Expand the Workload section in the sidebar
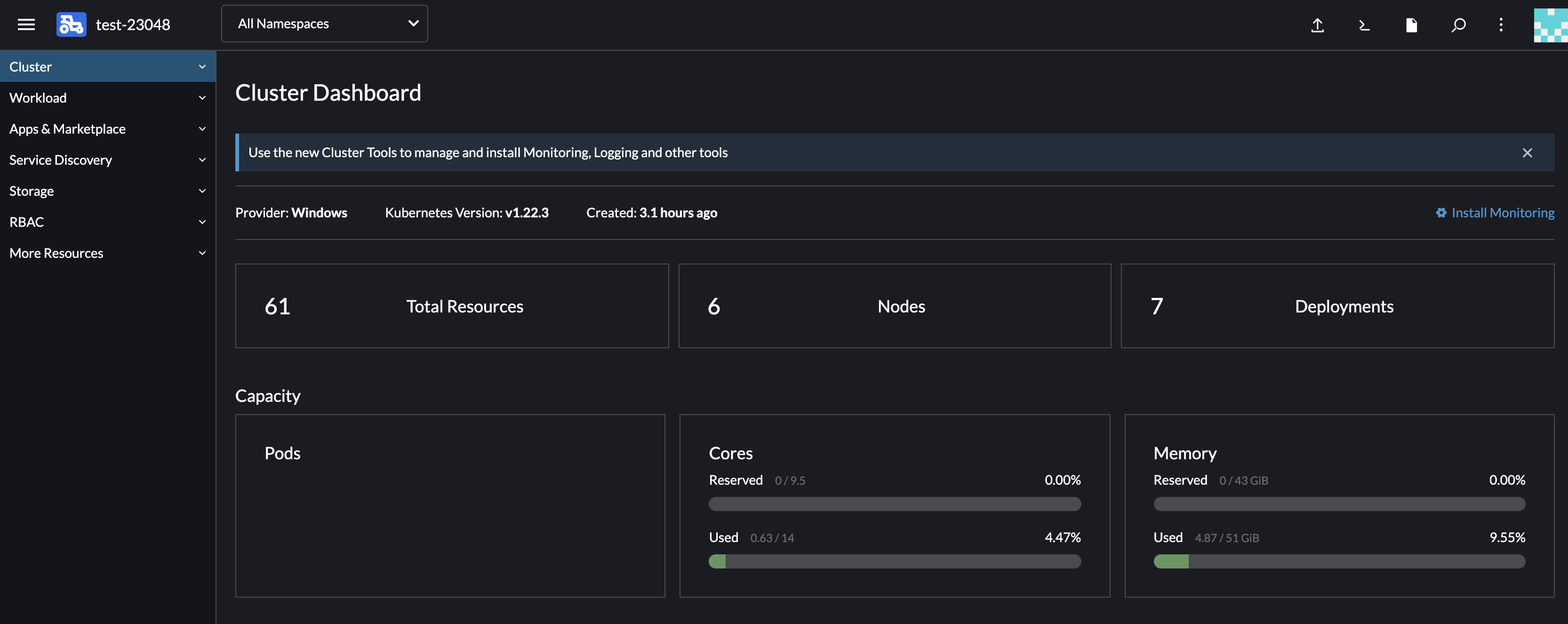The height and width of the screenshot is (624, 1568). click(108, 97)
